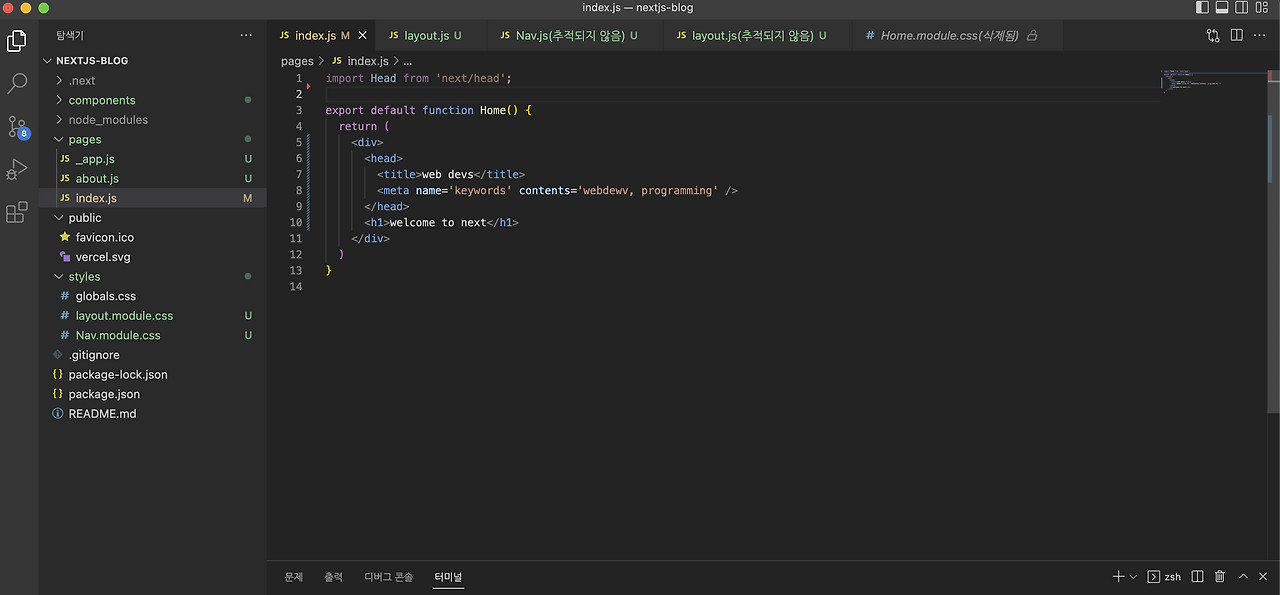Screen dimensions: 1280x595
Task: Open a new terminal with the plus icon
Action: click(1116, 576)
